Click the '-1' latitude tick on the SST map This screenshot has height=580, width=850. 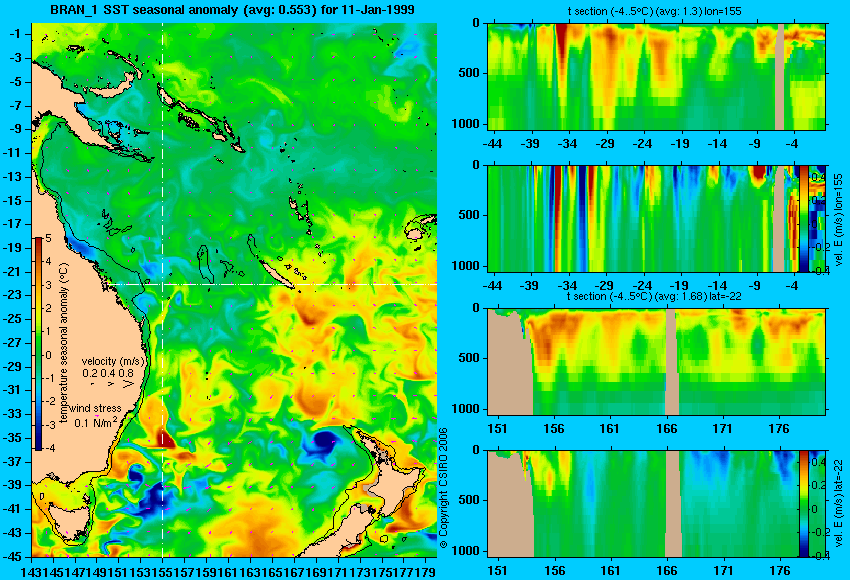pos(15,34)
